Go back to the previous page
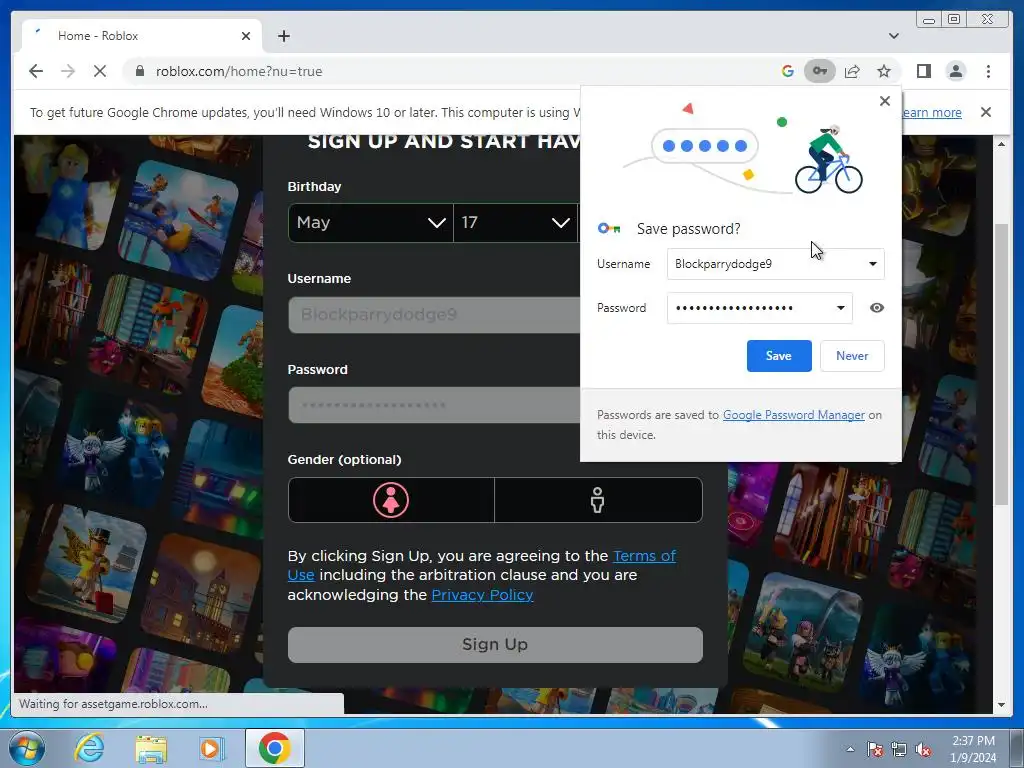The image size is (1024, 768). [x=36, y=71]
